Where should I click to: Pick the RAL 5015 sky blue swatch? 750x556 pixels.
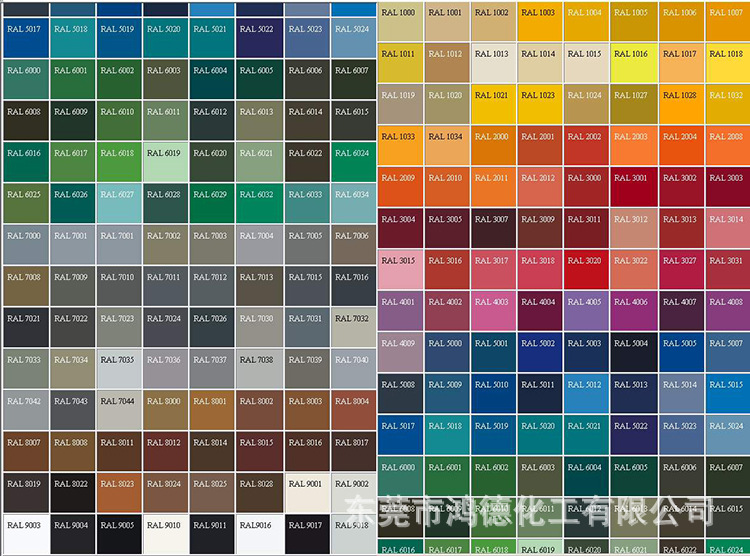coord(728,394)
